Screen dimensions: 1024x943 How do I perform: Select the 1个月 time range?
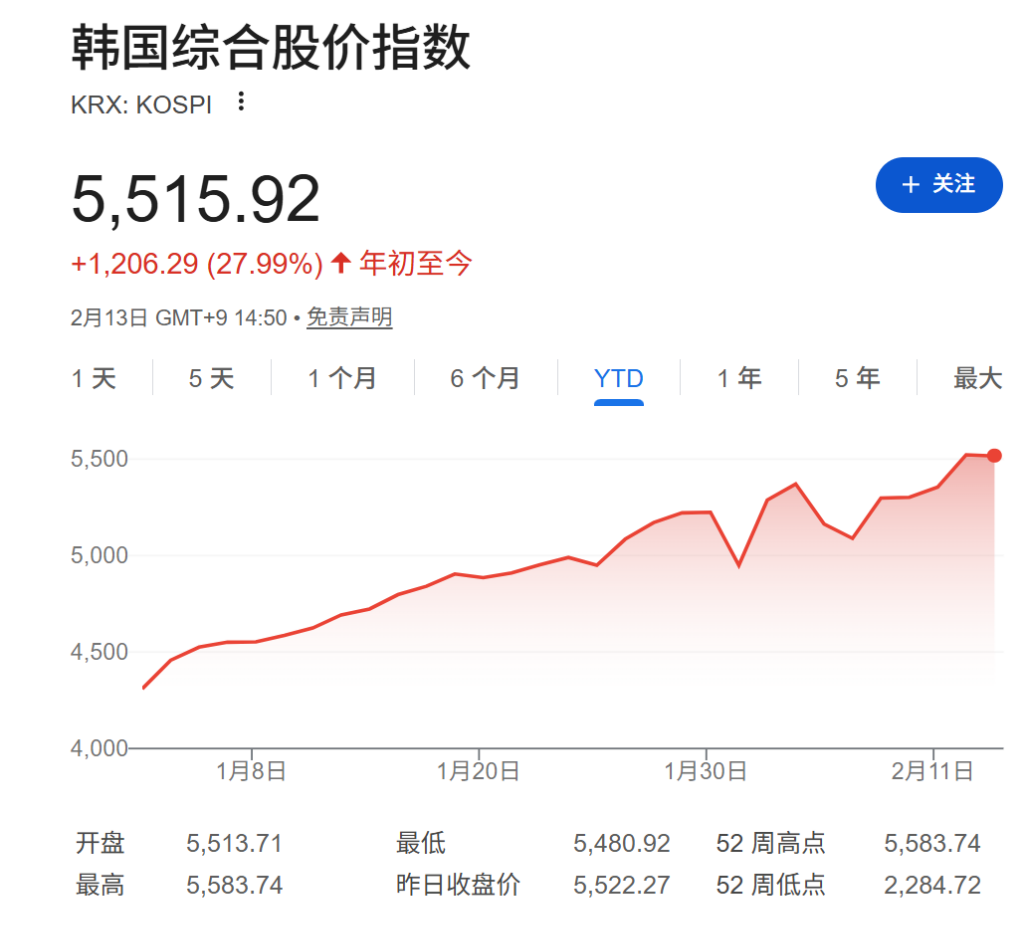[x=341, y=378]
